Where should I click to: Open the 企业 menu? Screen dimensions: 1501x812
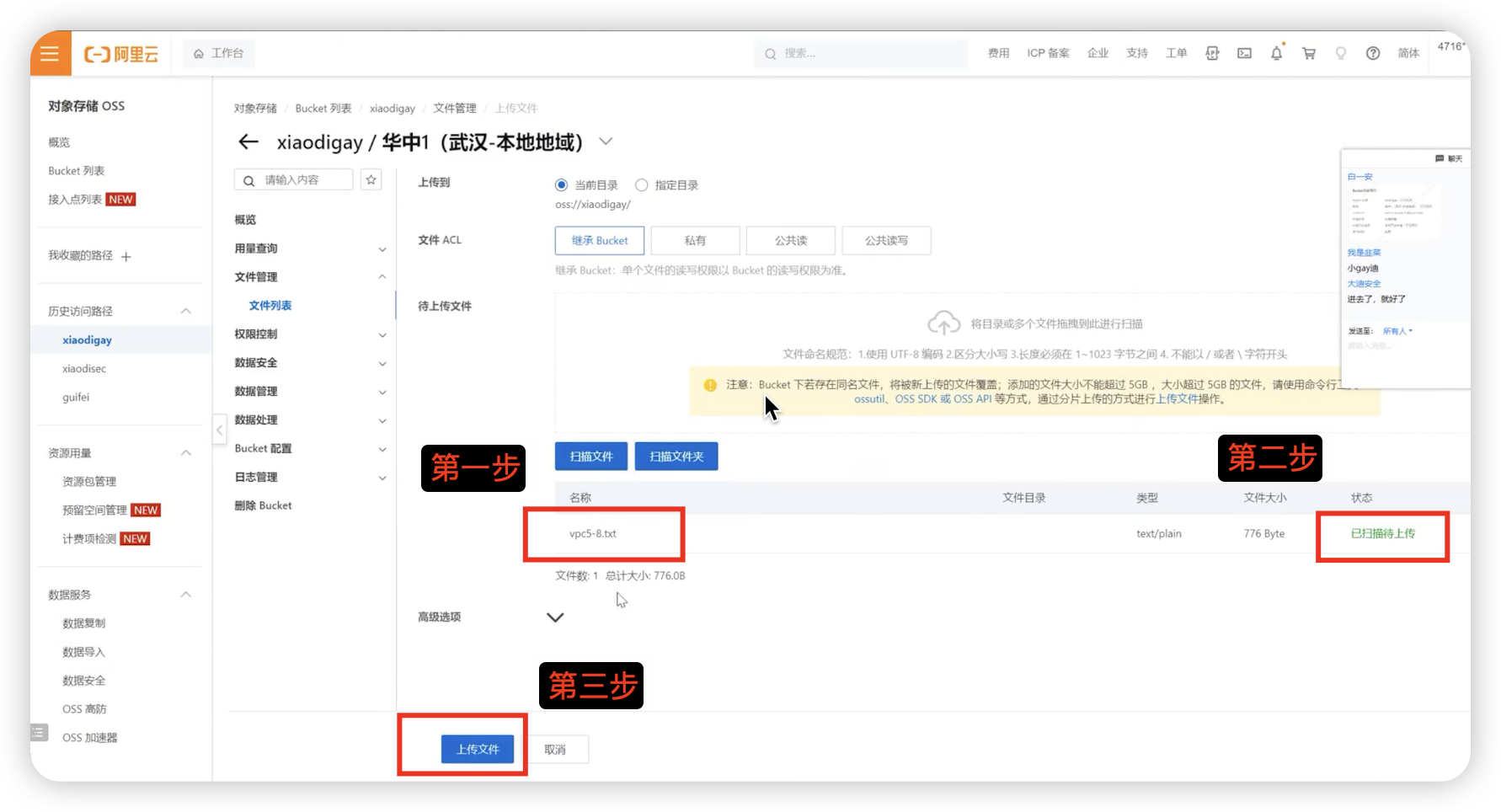pyautogui.click(x=1098, y=53)
